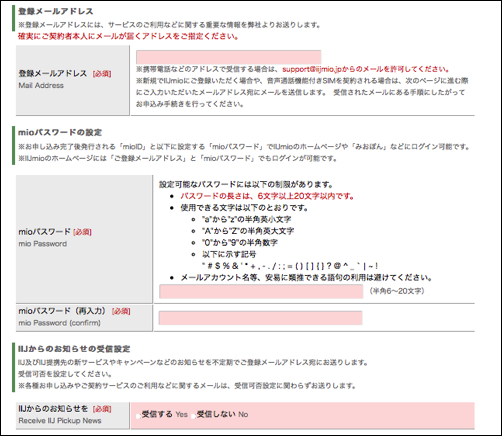Click the Receive IIJ Pickup News label
This screenshot has width=502, height=436.
[x=60, y=421]
